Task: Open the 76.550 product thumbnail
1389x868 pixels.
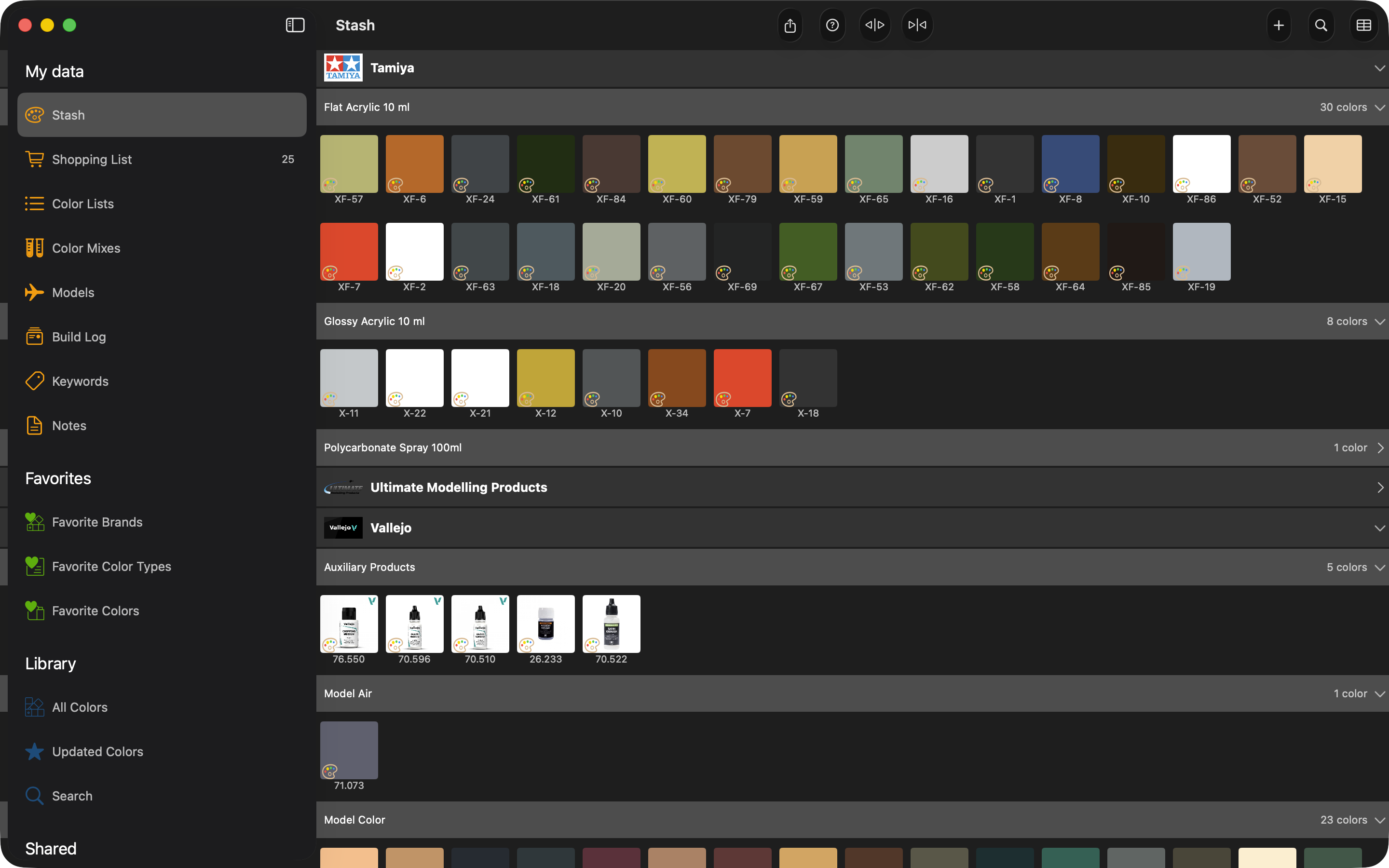Action: [x=349, y=624]
